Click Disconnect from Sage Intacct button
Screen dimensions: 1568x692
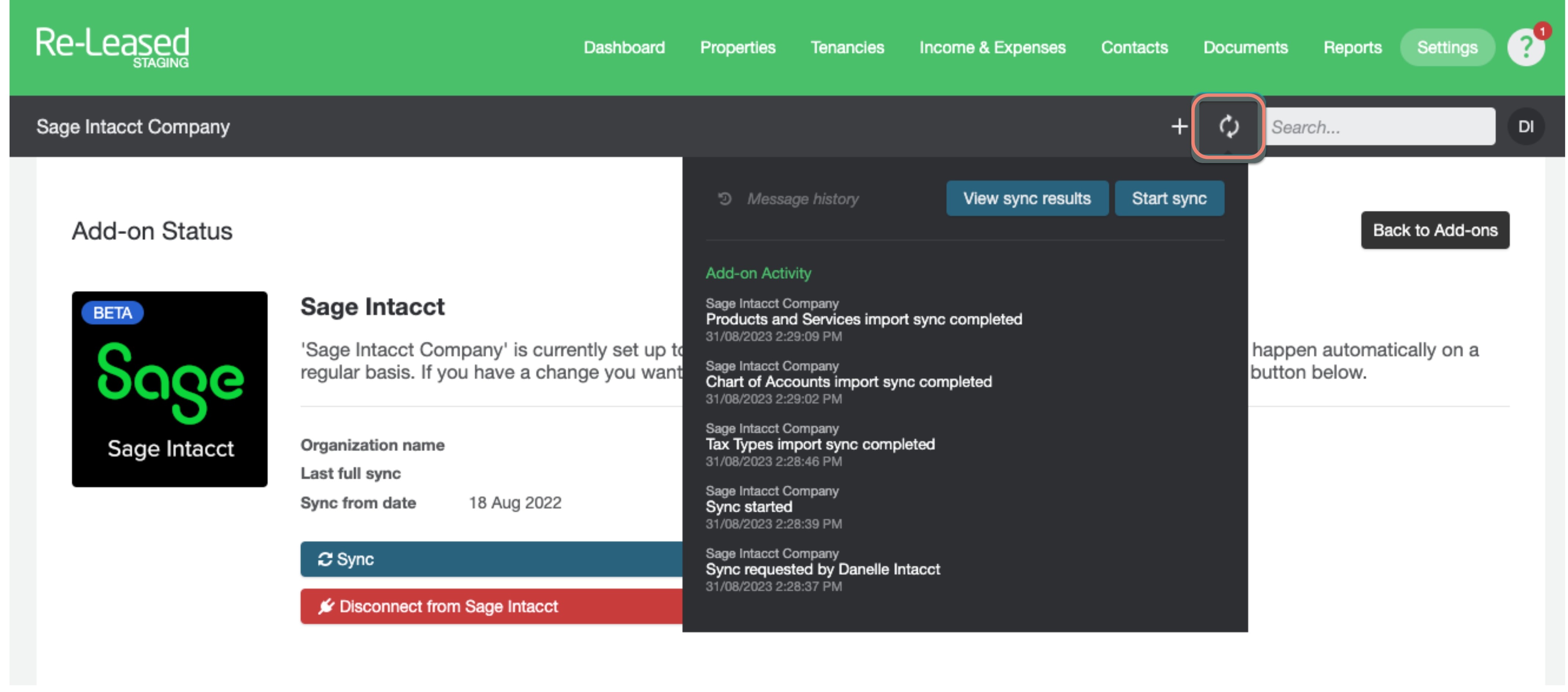[x=491, y=606]
